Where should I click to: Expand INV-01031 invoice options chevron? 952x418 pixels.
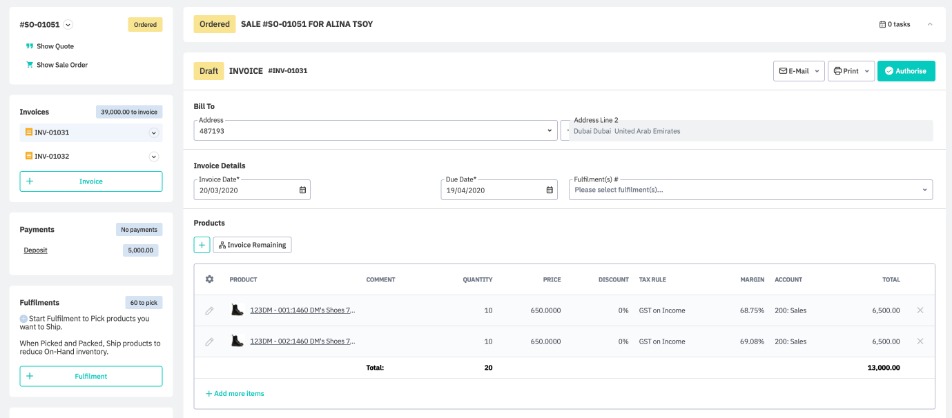[x=153, y=132]
